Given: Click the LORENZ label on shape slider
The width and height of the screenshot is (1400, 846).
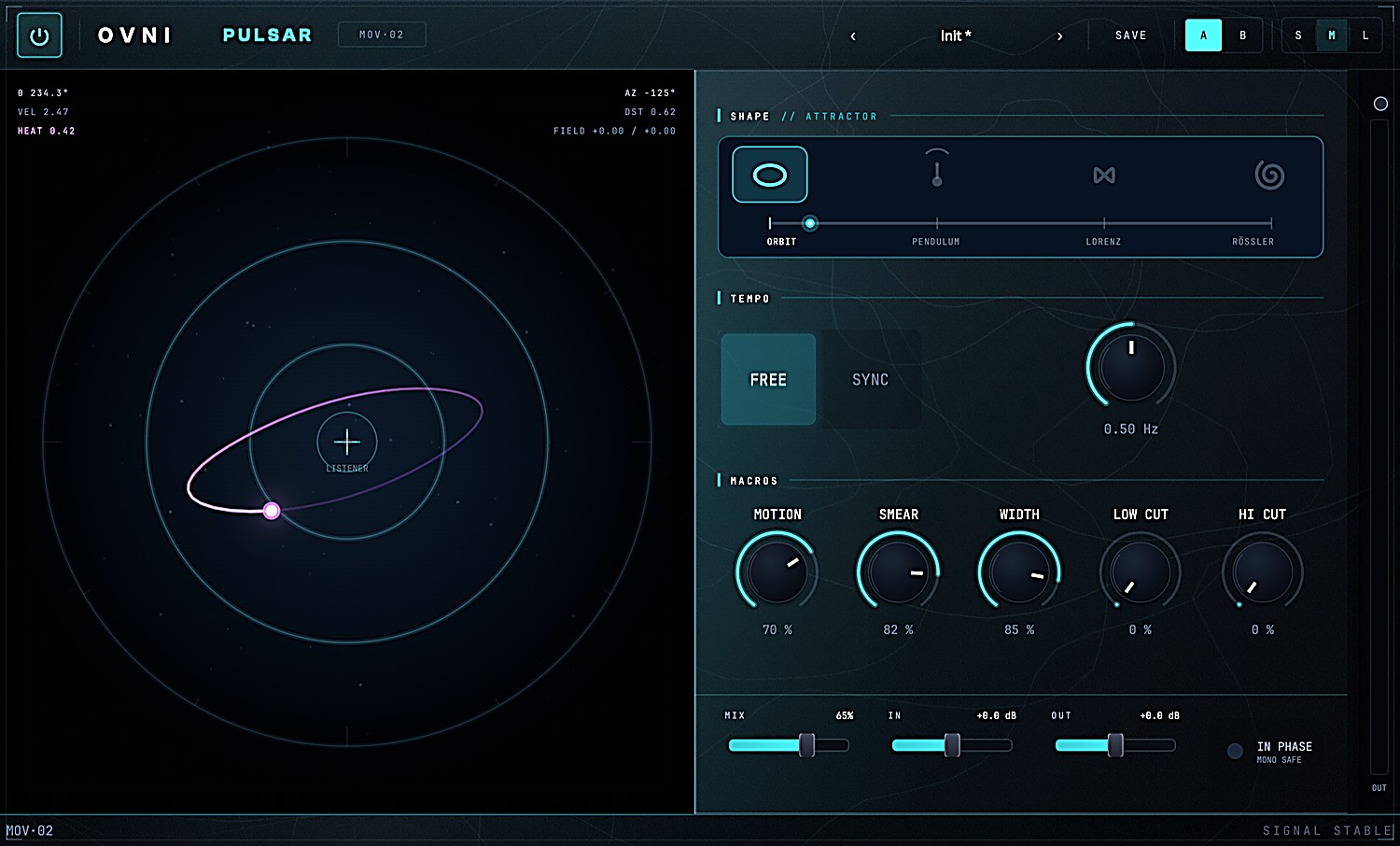Looking at the screenshot, I should tap(1103, 242).
